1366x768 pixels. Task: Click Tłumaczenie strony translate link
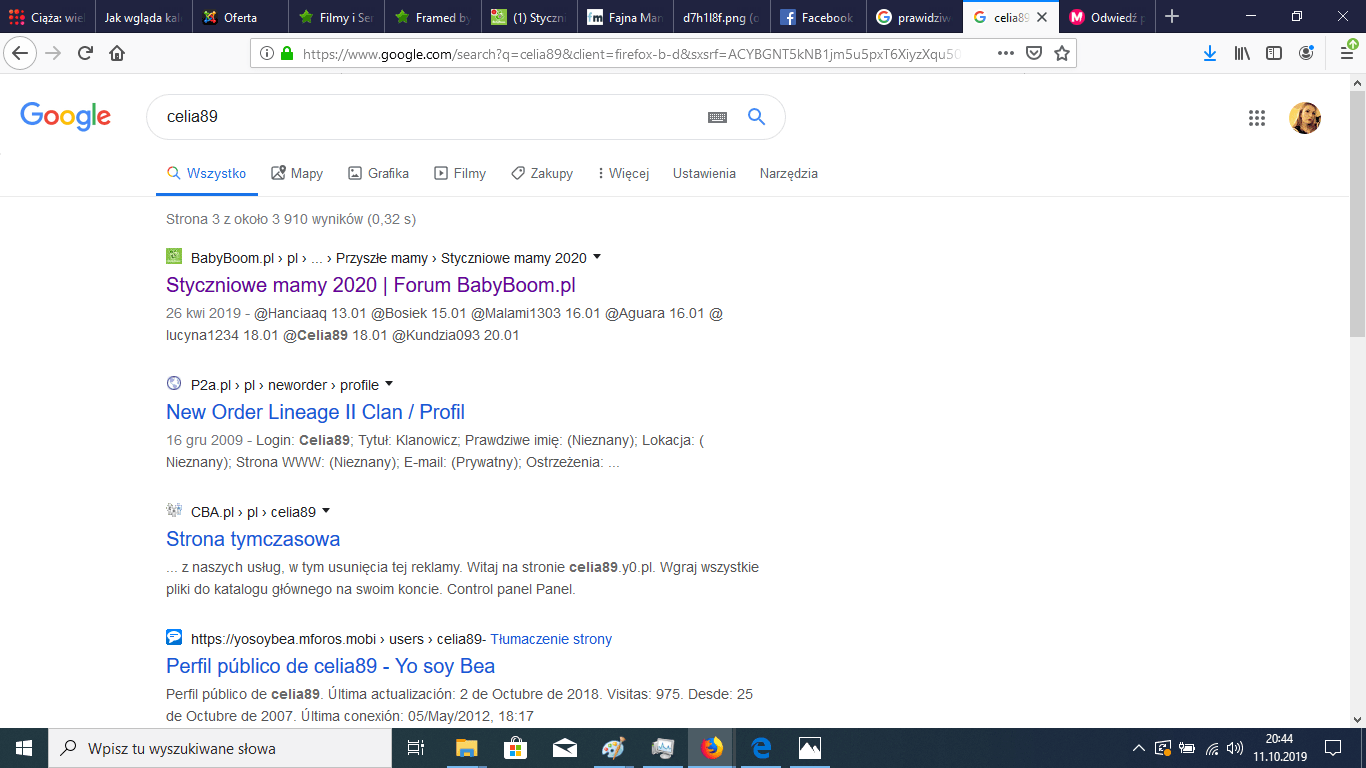tap(551, 639)
